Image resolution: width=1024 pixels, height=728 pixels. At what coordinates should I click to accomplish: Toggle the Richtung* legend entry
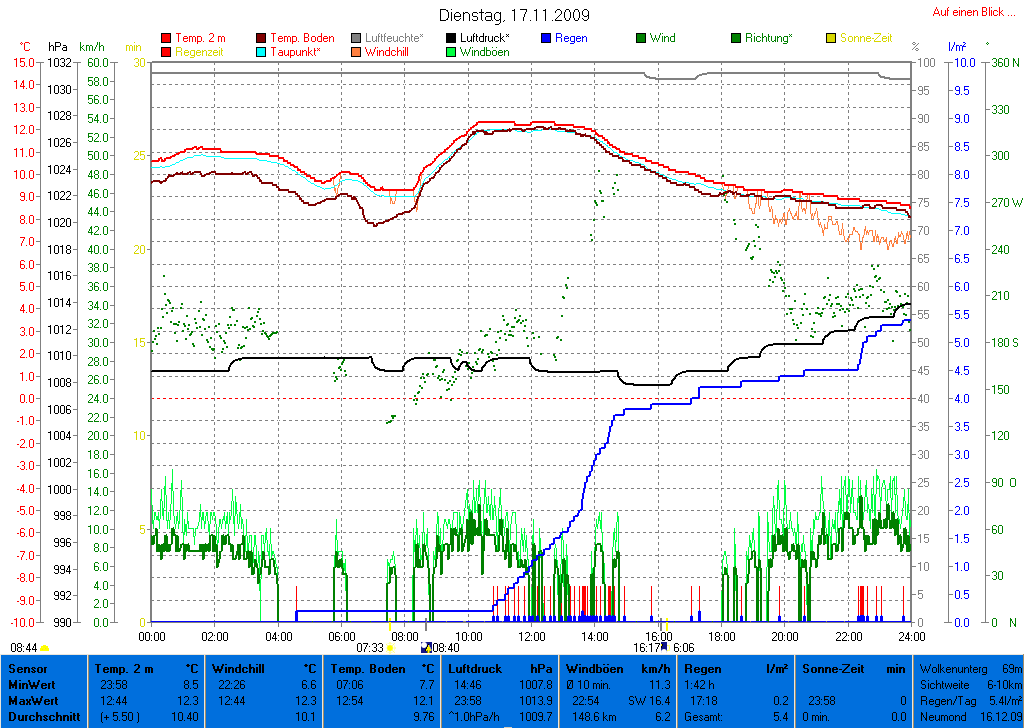[768, 38]
